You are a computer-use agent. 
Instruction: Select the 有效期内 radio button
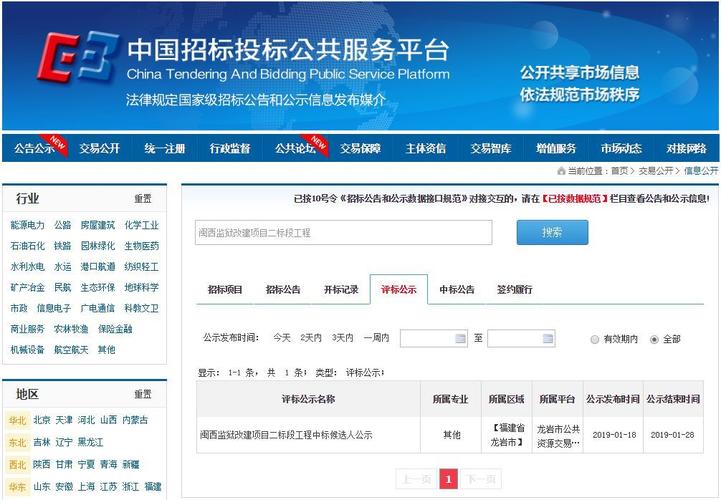click(x=595, y=339)
